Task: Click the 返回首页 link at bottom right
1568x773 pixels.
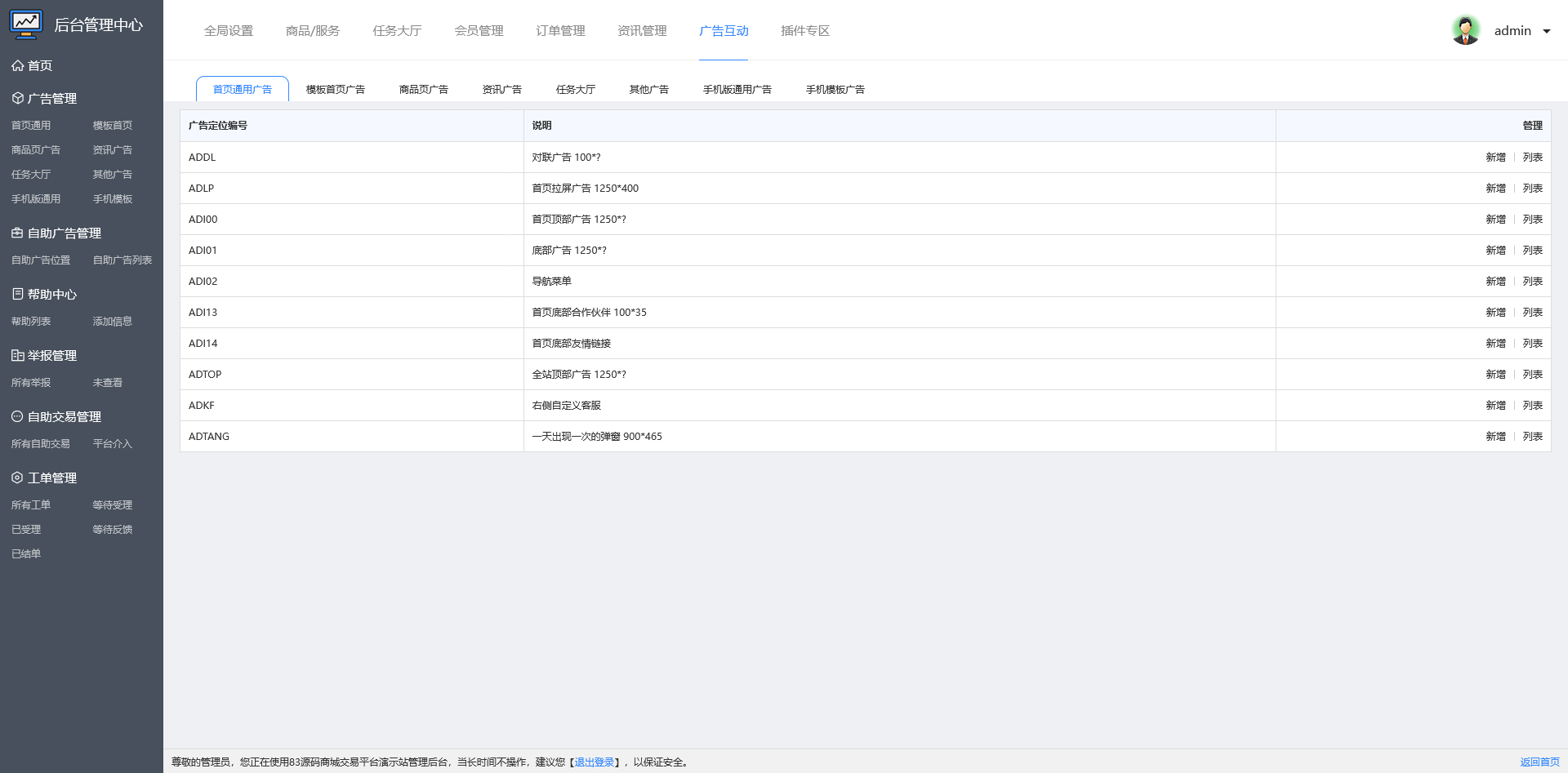Action: pos(1539,762)
